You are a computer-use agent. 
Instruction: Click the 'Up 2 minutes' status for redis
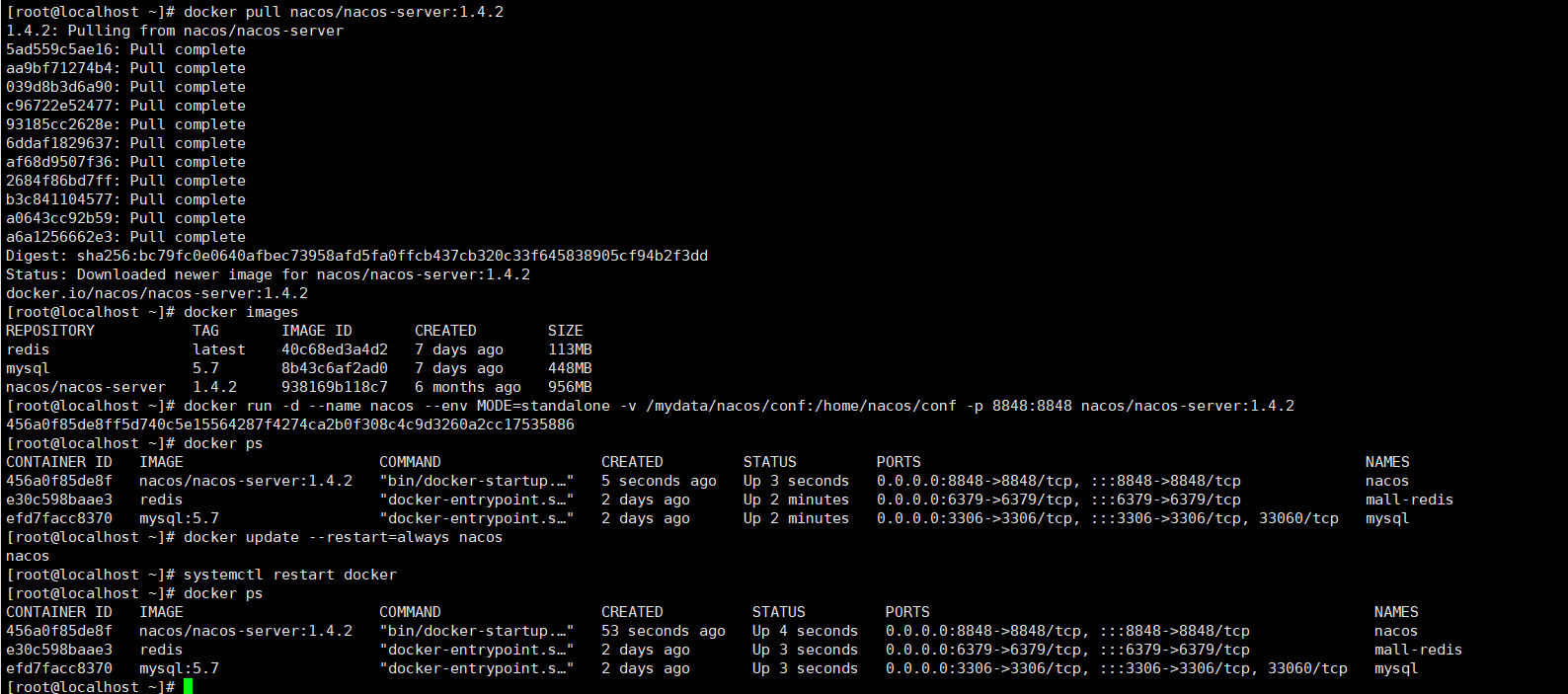point(796,500)
